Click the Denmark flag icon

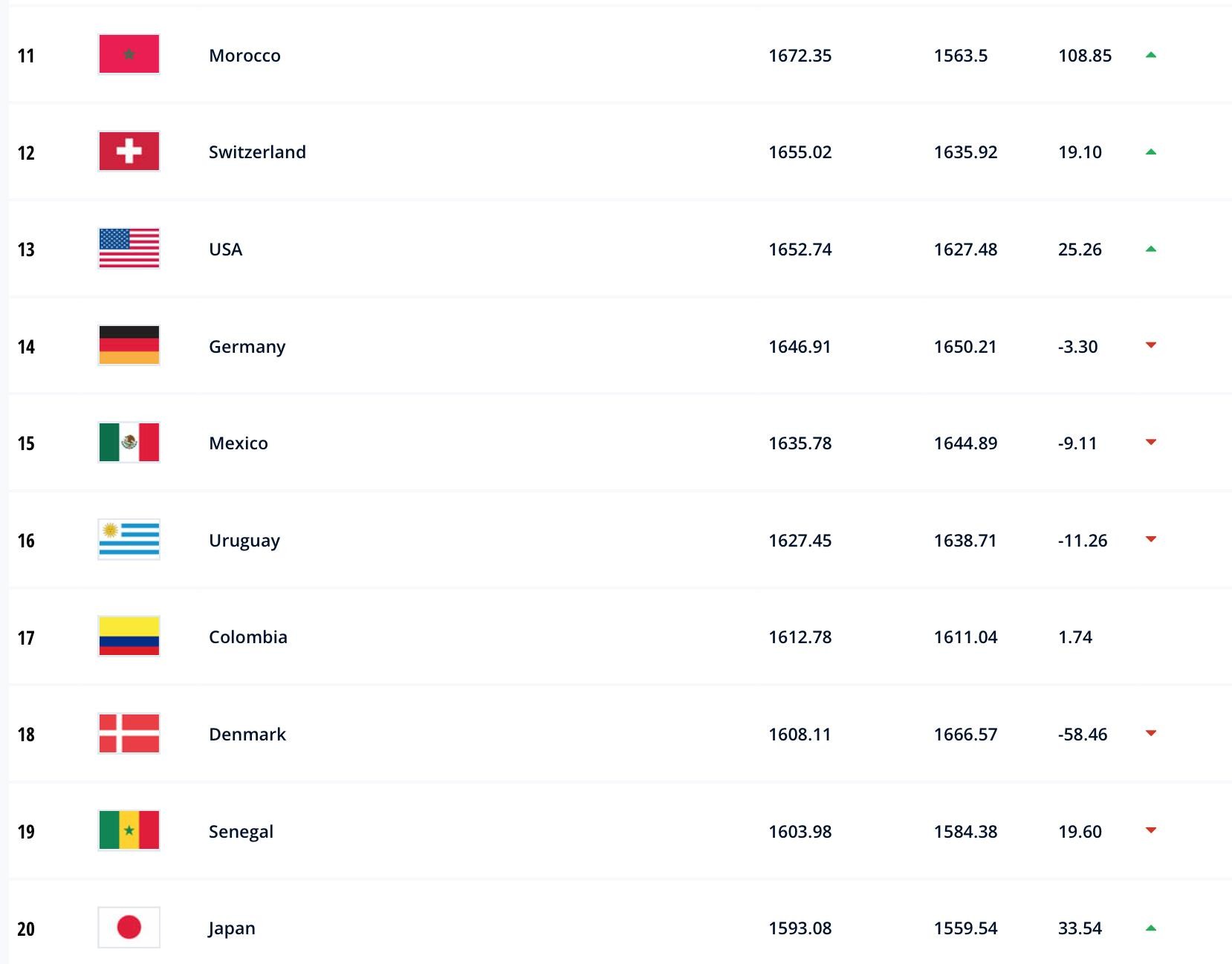tap(129, 734)
